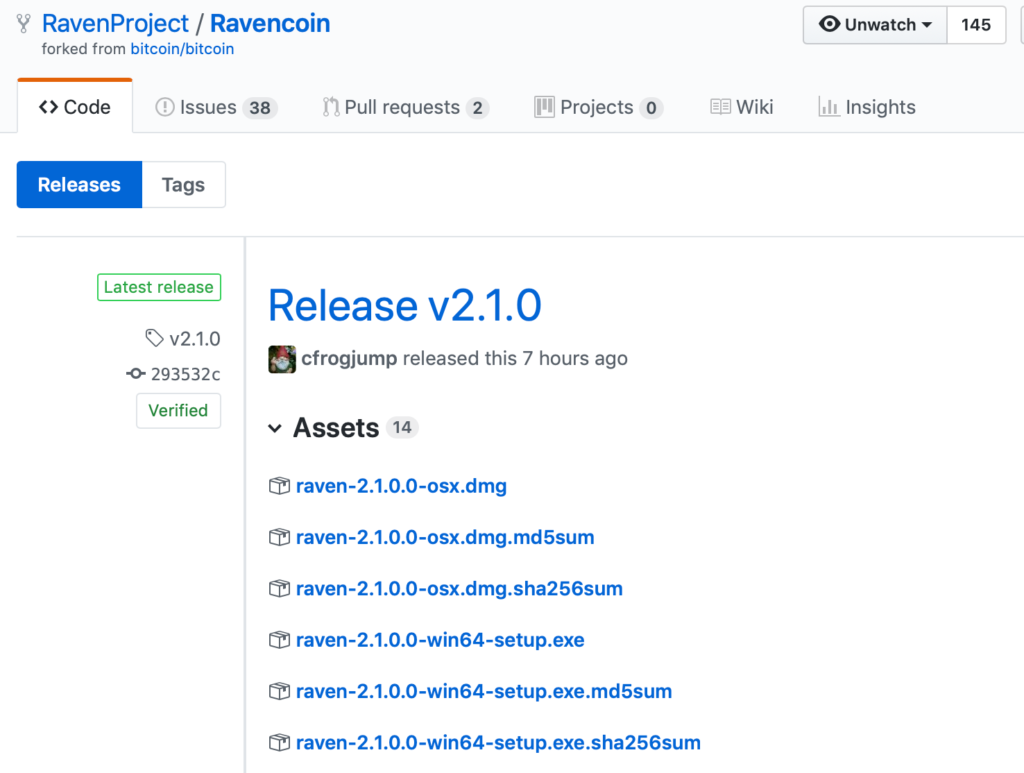
Task: Download raven-2.1.0.0-win64-setup.exe.sha256sum
Action: point(498,742)
